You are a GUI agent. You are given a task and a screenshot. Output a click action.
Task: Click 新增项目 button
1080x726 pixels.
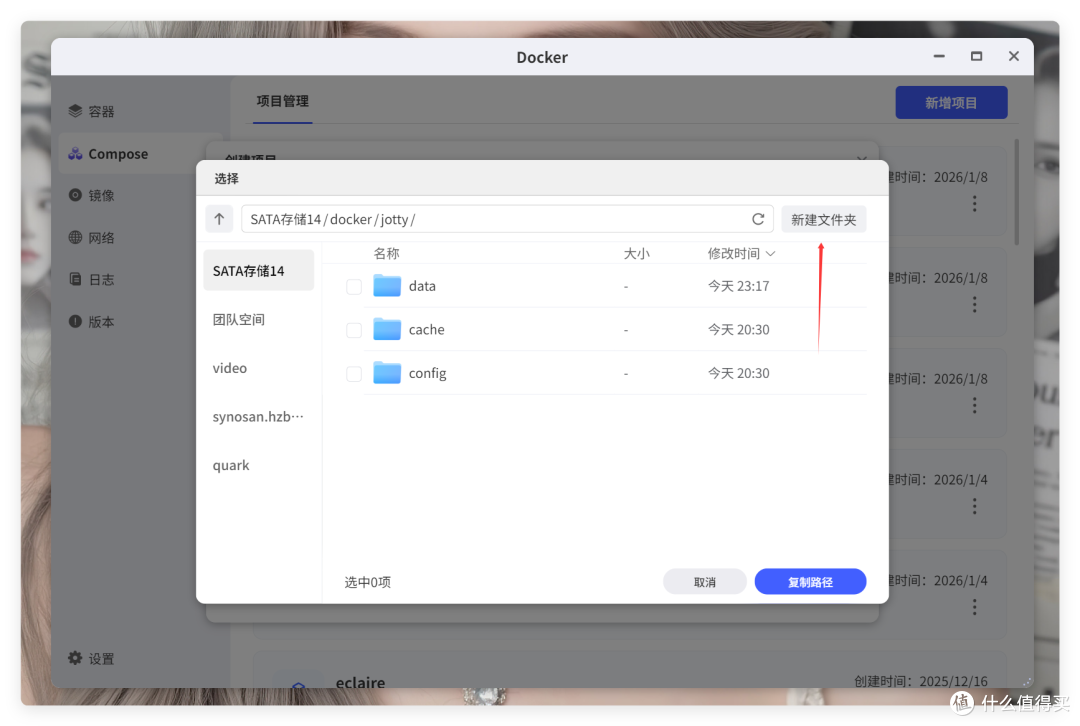click(951, 103)
